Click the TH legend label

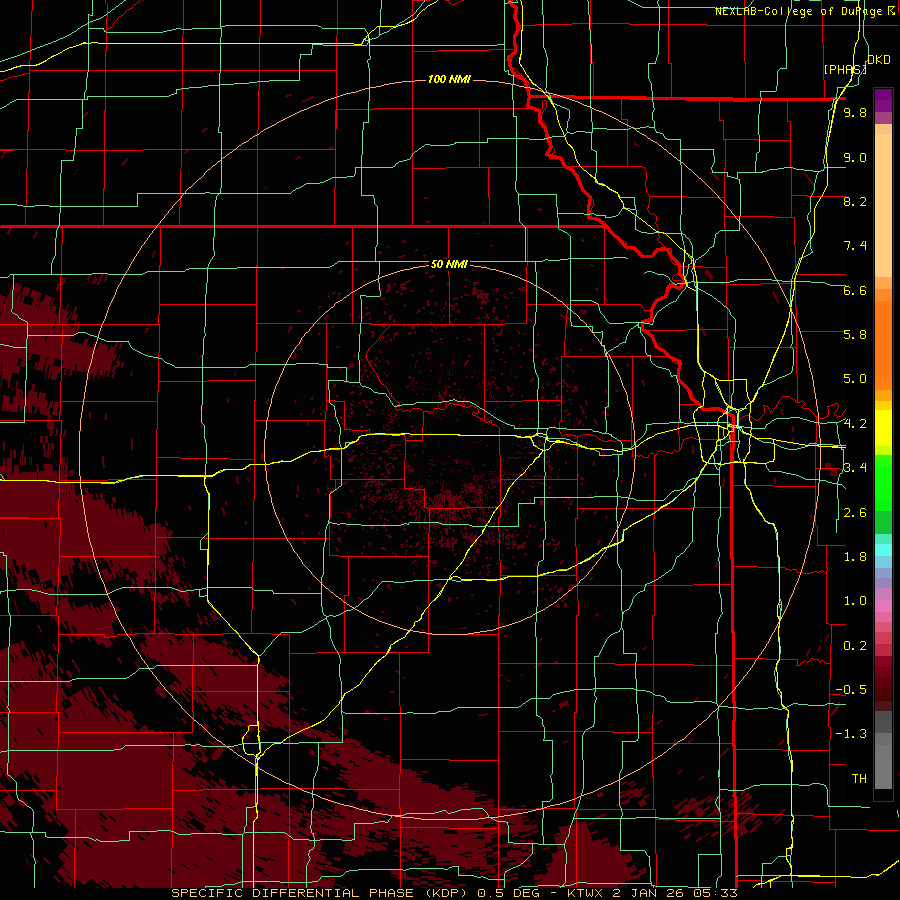point(859,779)
